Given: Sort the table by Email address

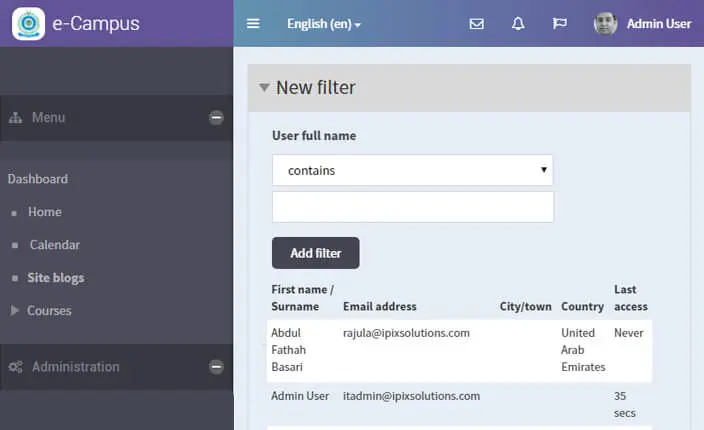Looking at the screenshot, I should [379, 306].
